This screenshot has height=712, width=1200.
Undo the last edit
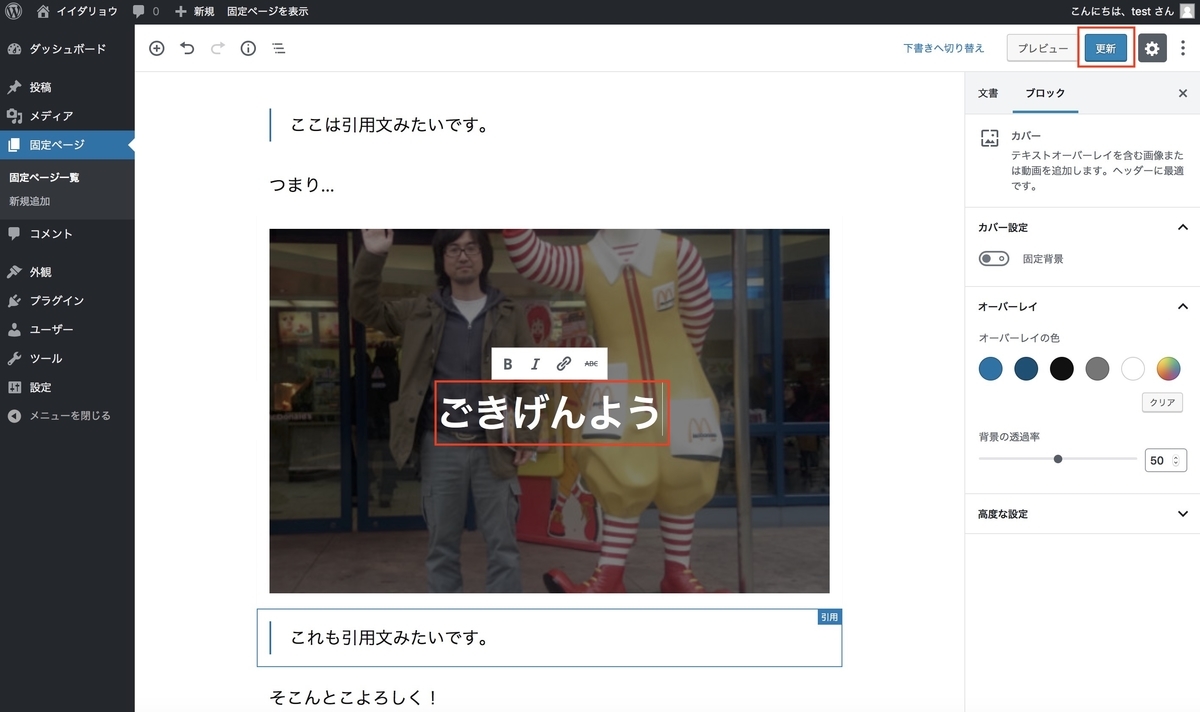point(187,48)
